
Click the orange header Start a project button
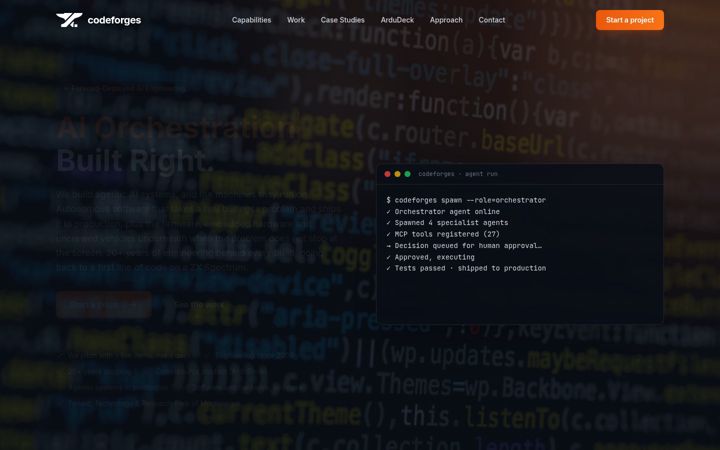tap(630, 20)
